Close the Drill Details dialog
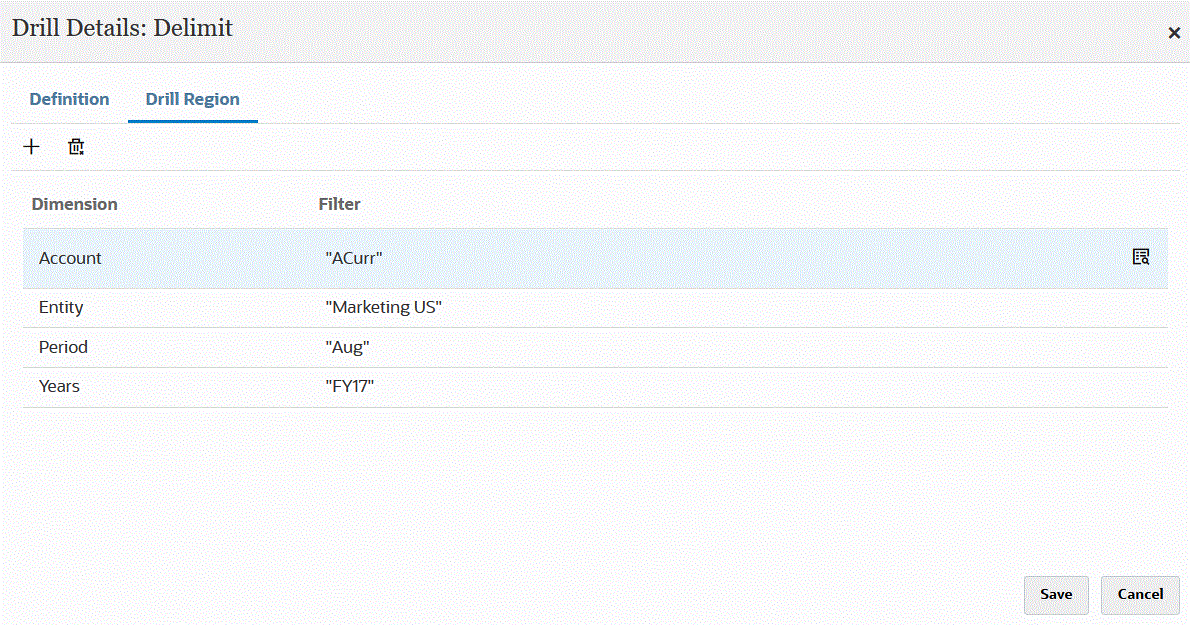This screenshot has width=1190, height=625. [x=1174, y=33]
